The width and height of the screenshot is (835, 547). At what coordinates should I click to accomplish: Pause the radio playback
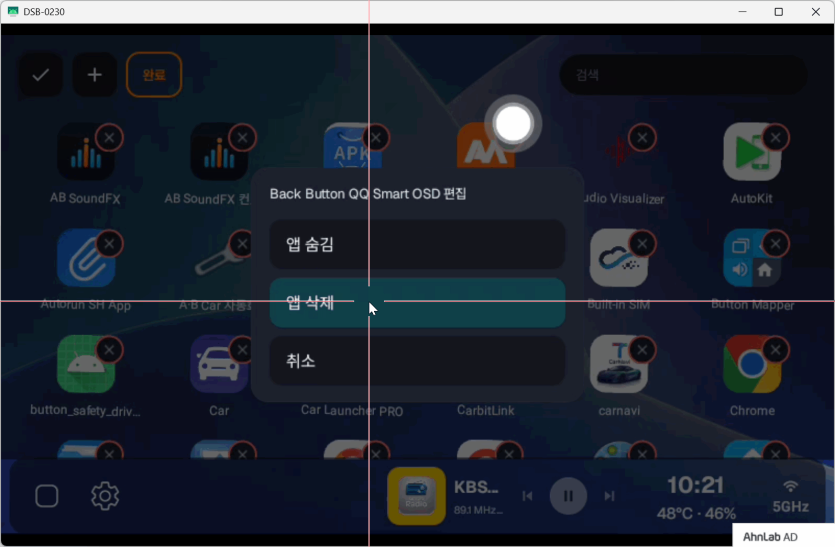[568, 496]
